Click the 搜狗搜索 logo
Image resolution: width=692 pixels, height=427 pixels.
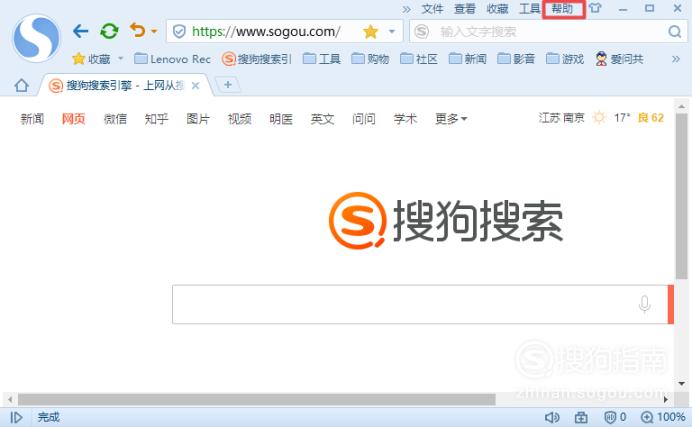pos(446,221)
